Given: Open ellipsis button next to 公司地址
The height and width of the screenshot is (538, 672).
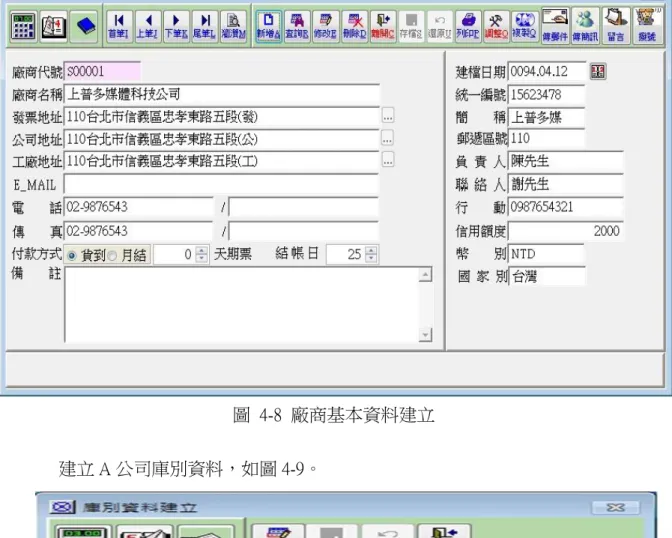Looking at the screenshot, I should tap(387, 139).
